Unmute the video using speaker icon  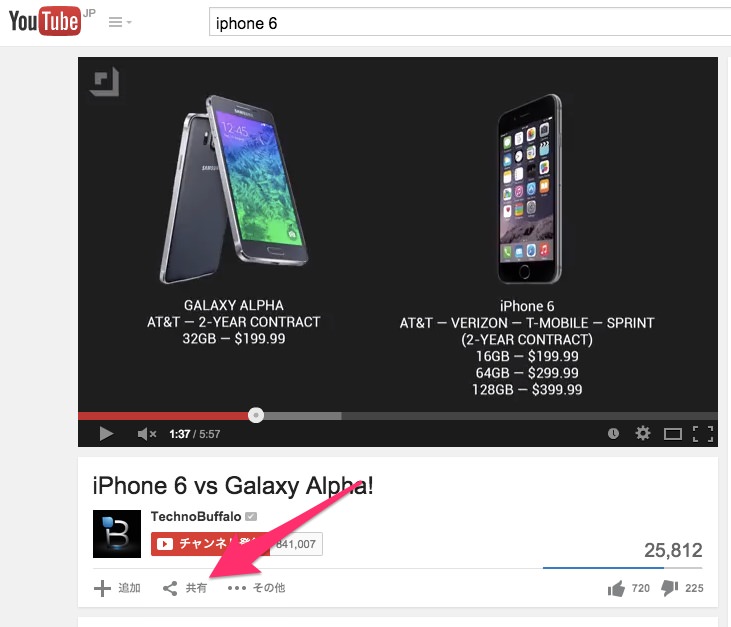point(146,434)
